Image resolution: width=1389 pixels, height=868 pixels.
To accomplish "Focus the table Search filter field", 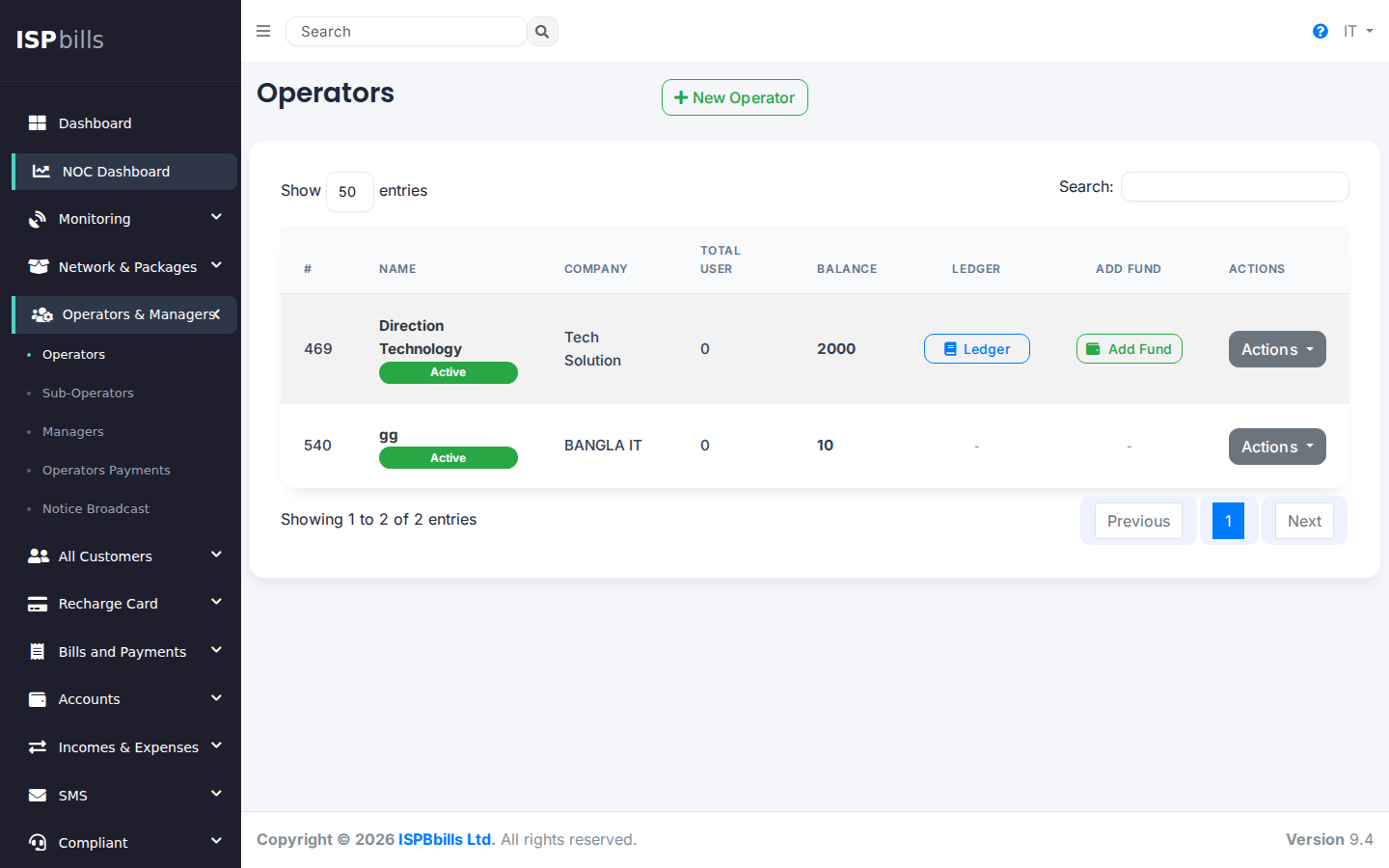I will [x=1235, y=186].
